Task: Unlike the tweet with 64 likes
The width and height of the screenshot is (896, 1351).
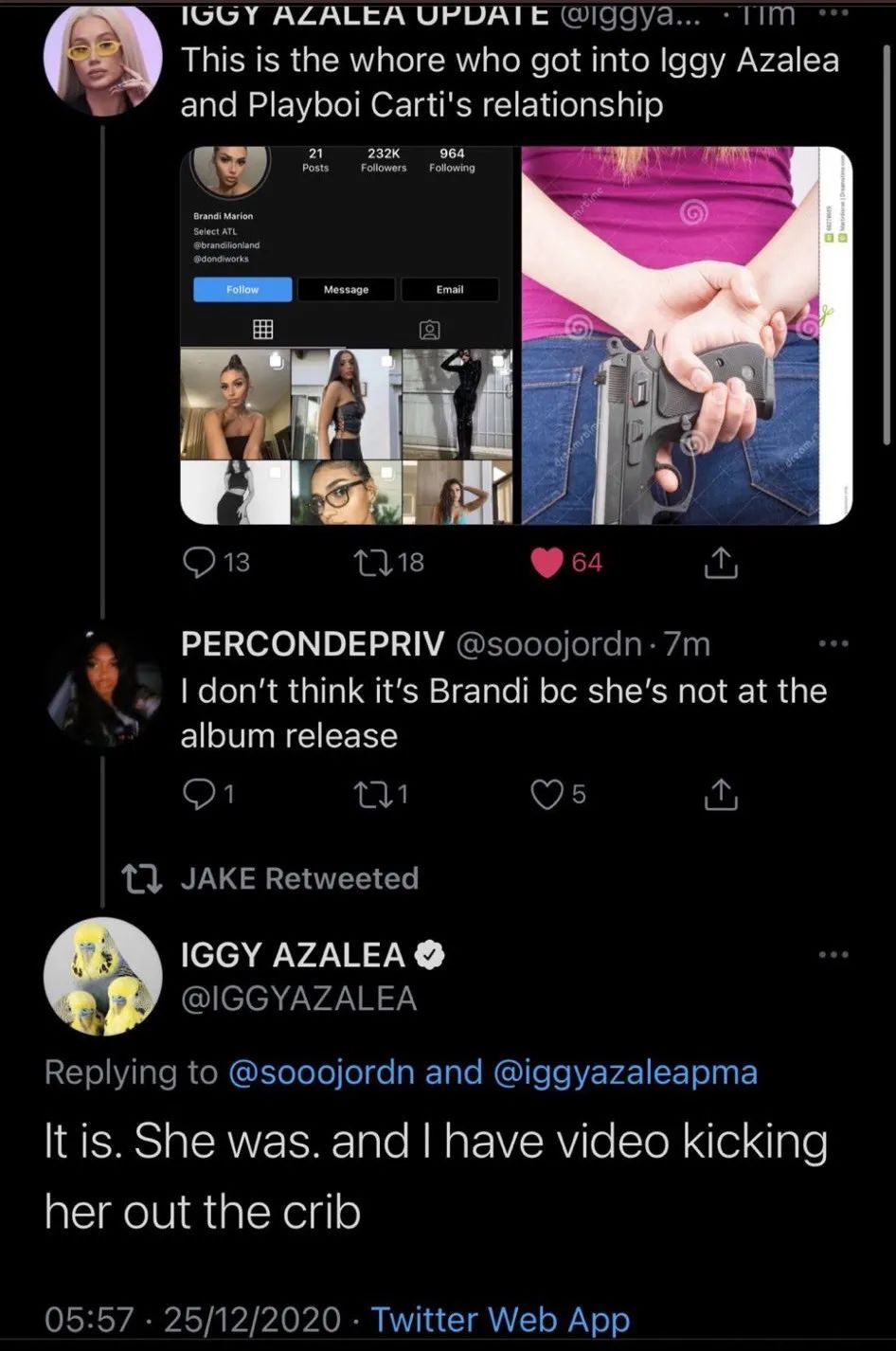Action: [x=547, y=563]
